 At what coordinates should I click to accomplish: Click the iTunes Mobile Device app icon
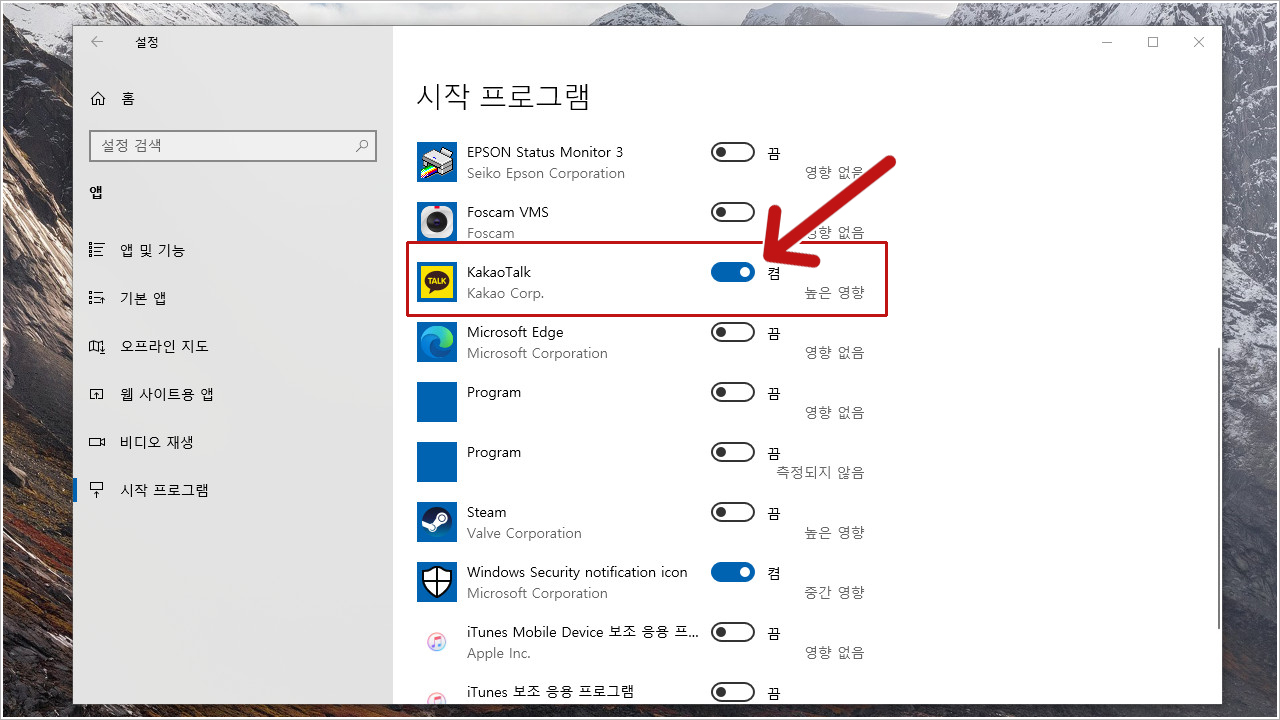[x=437, y=642]
